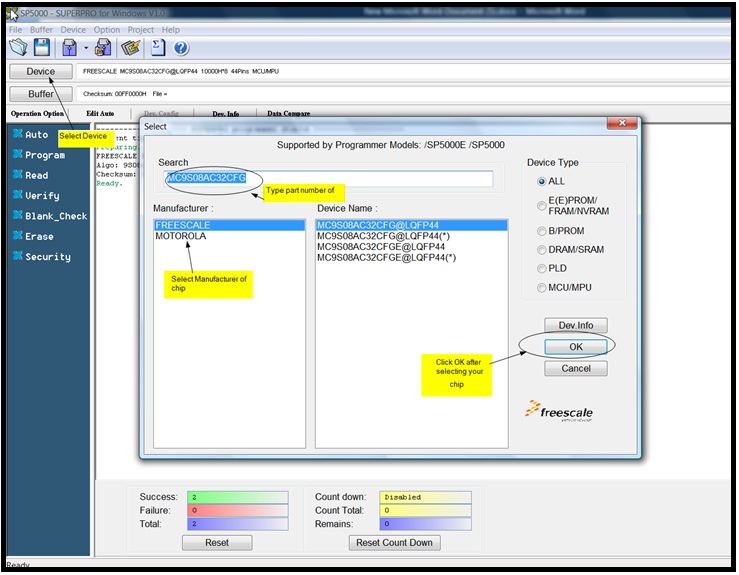Select the Erase operation in the sidebar
Image resolution: width=739 pixels, height=575 pixels.
tap(40, 236)
